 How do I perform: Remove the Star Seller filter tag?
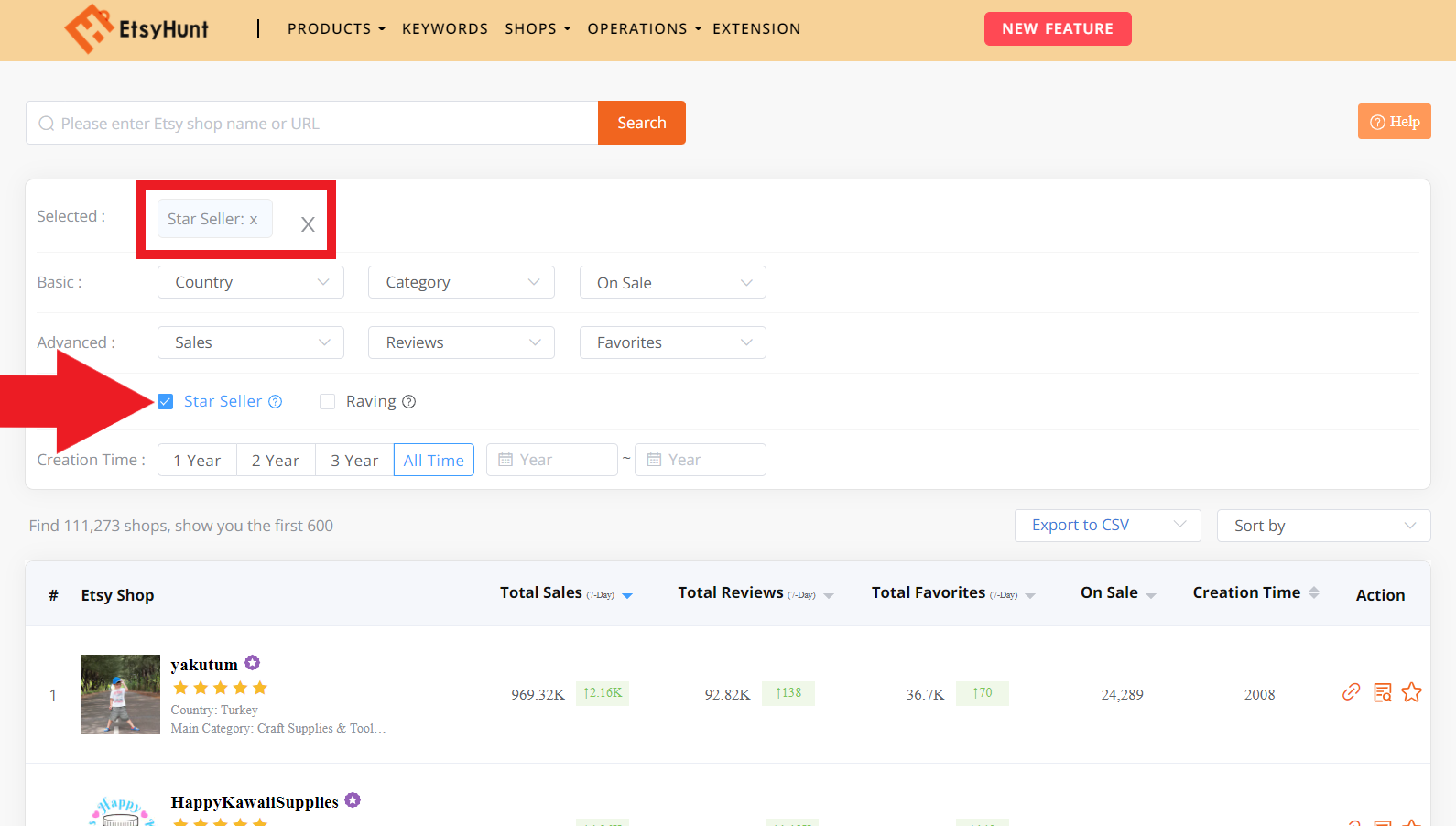click(254, 220)
